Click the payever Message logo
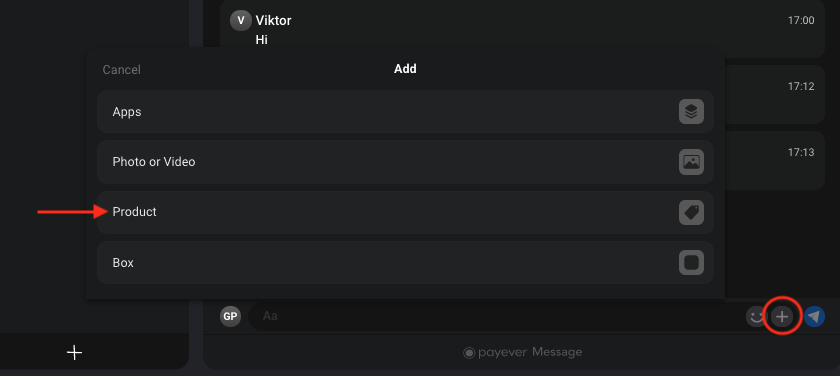This screenshot has height=376, width=840. pyautogui.click(x=523, y=352)
